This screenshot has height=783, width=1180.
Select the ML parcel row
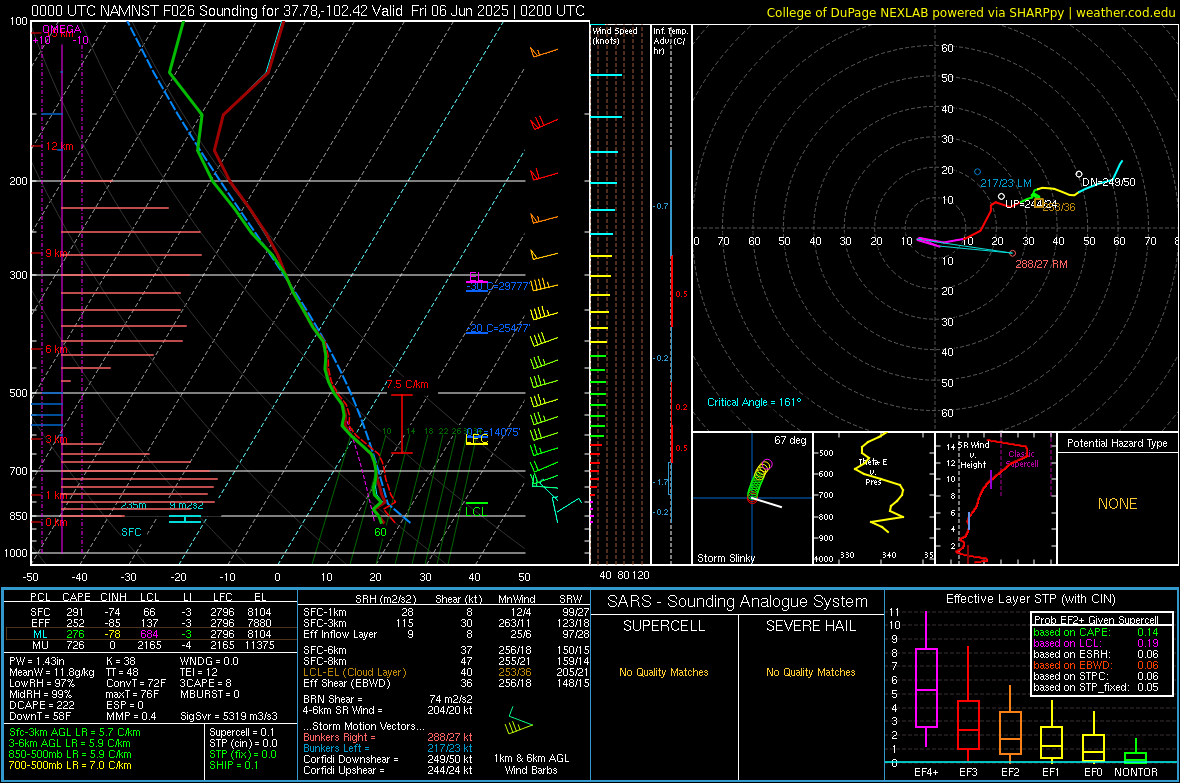(x=151, y=634)
